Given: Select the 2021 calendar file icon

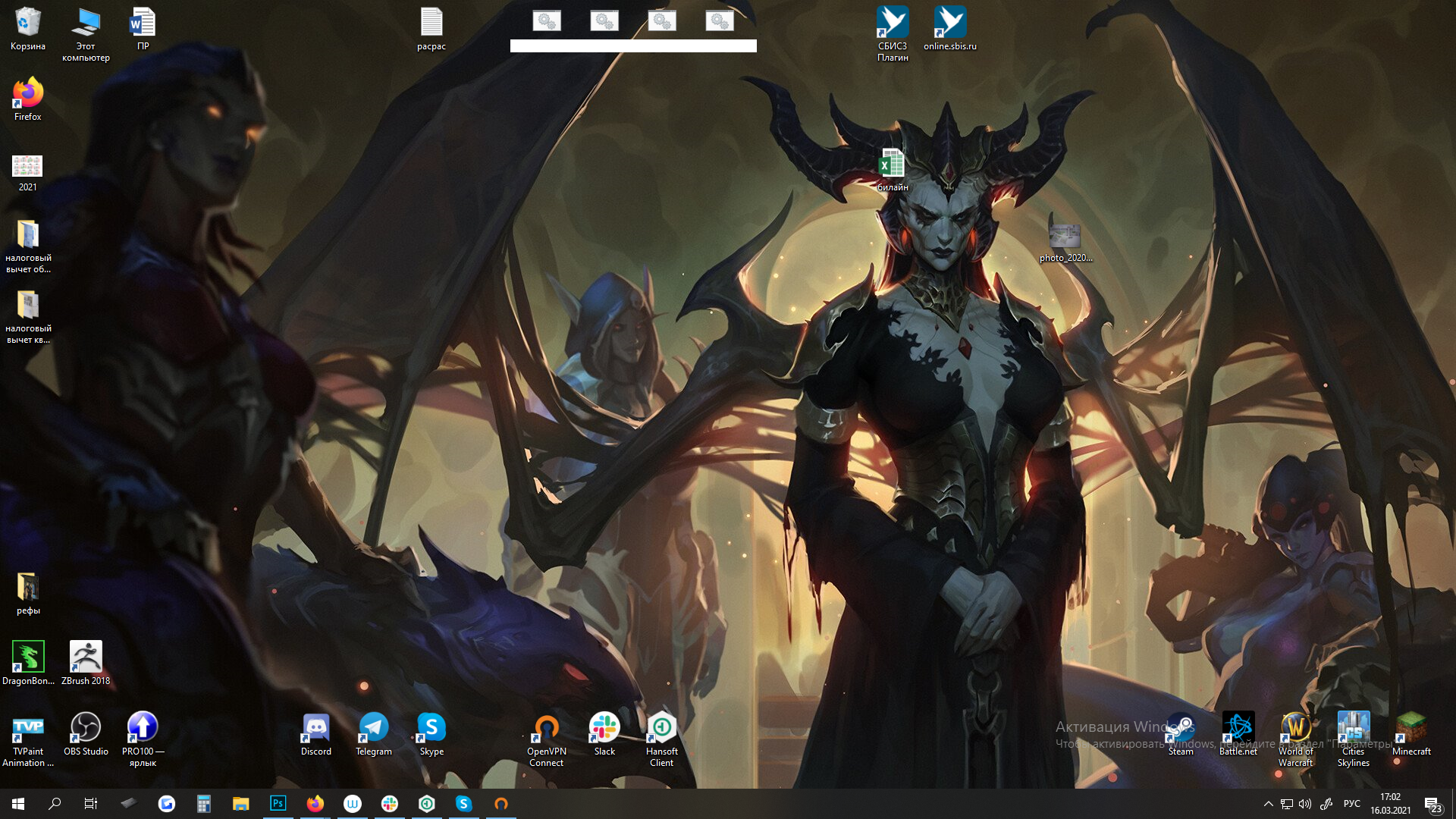Looking at the screenshot, I should point(27,172).
